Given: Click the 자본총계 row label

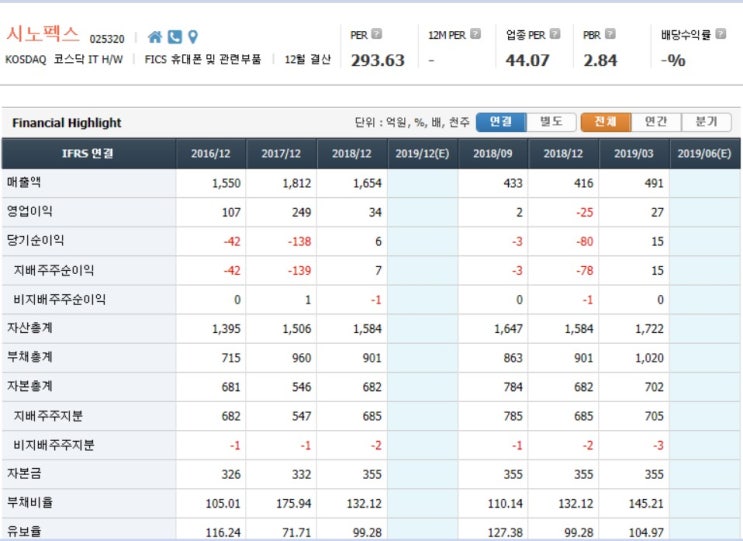Looking at the screenshot, I should tap(29, 386).
